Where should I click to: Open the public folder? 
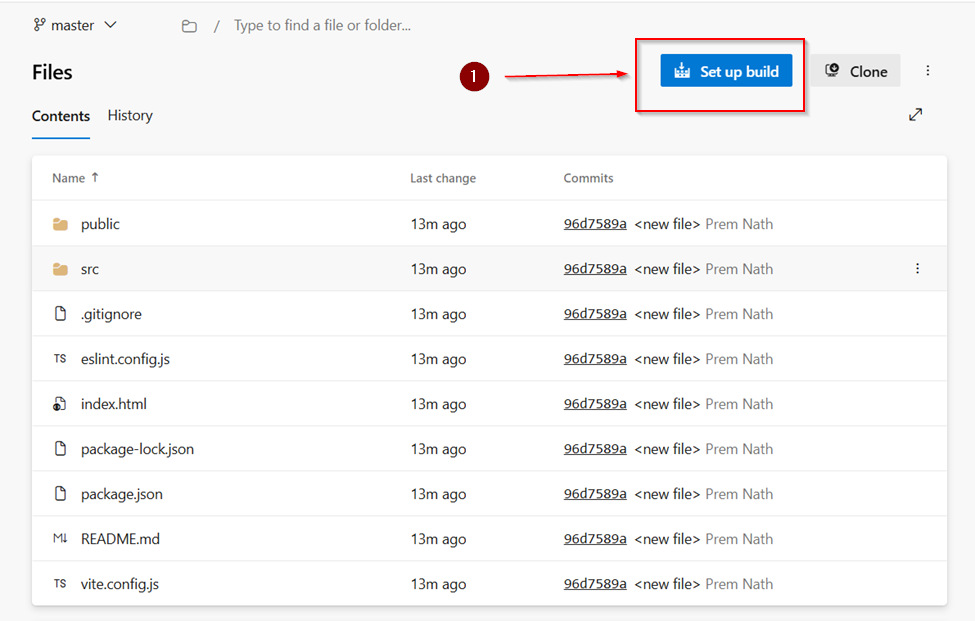100,224
